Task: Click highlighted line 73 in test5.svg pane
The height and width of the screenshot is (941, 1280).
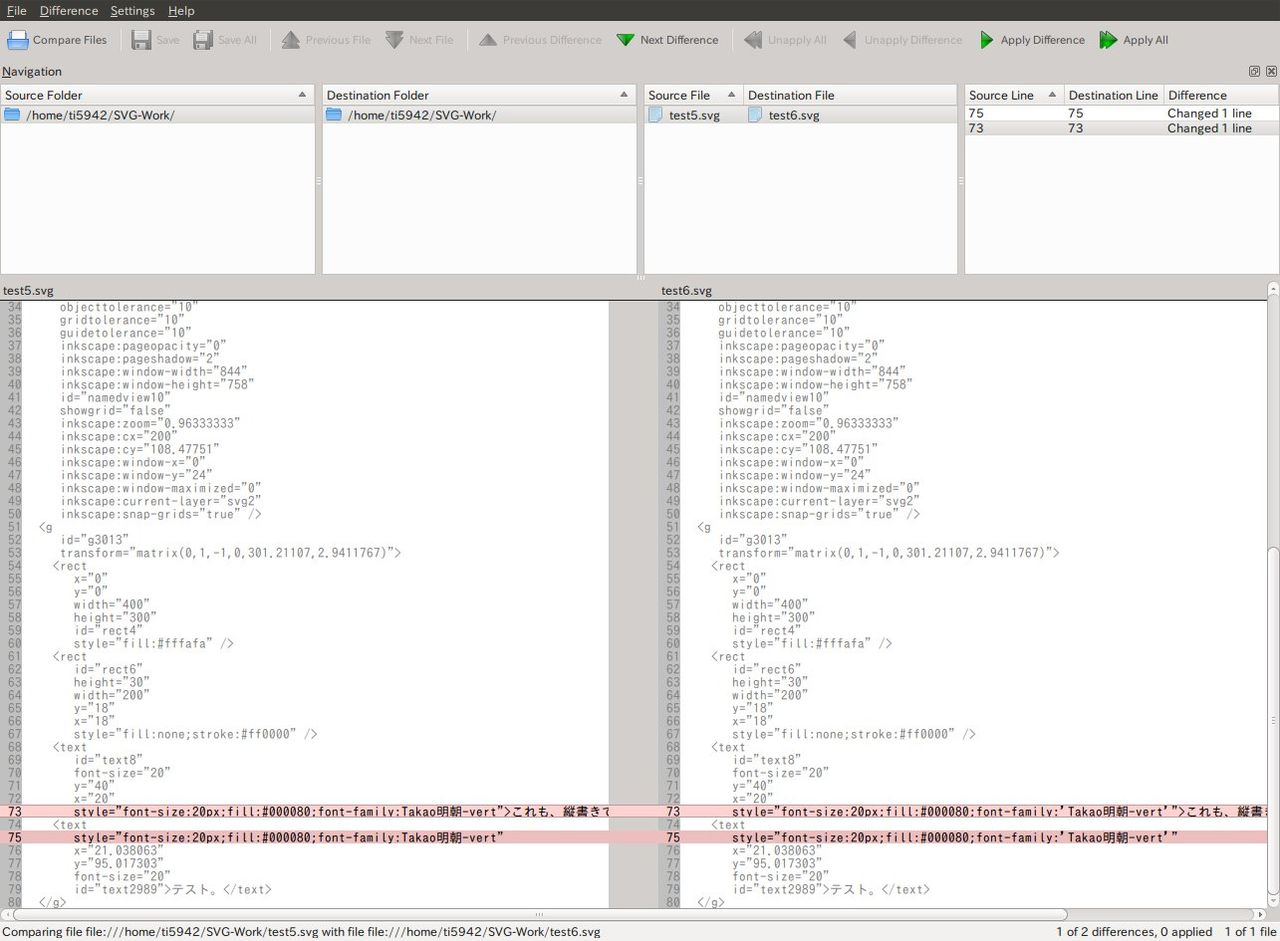Action: (305, 812)
